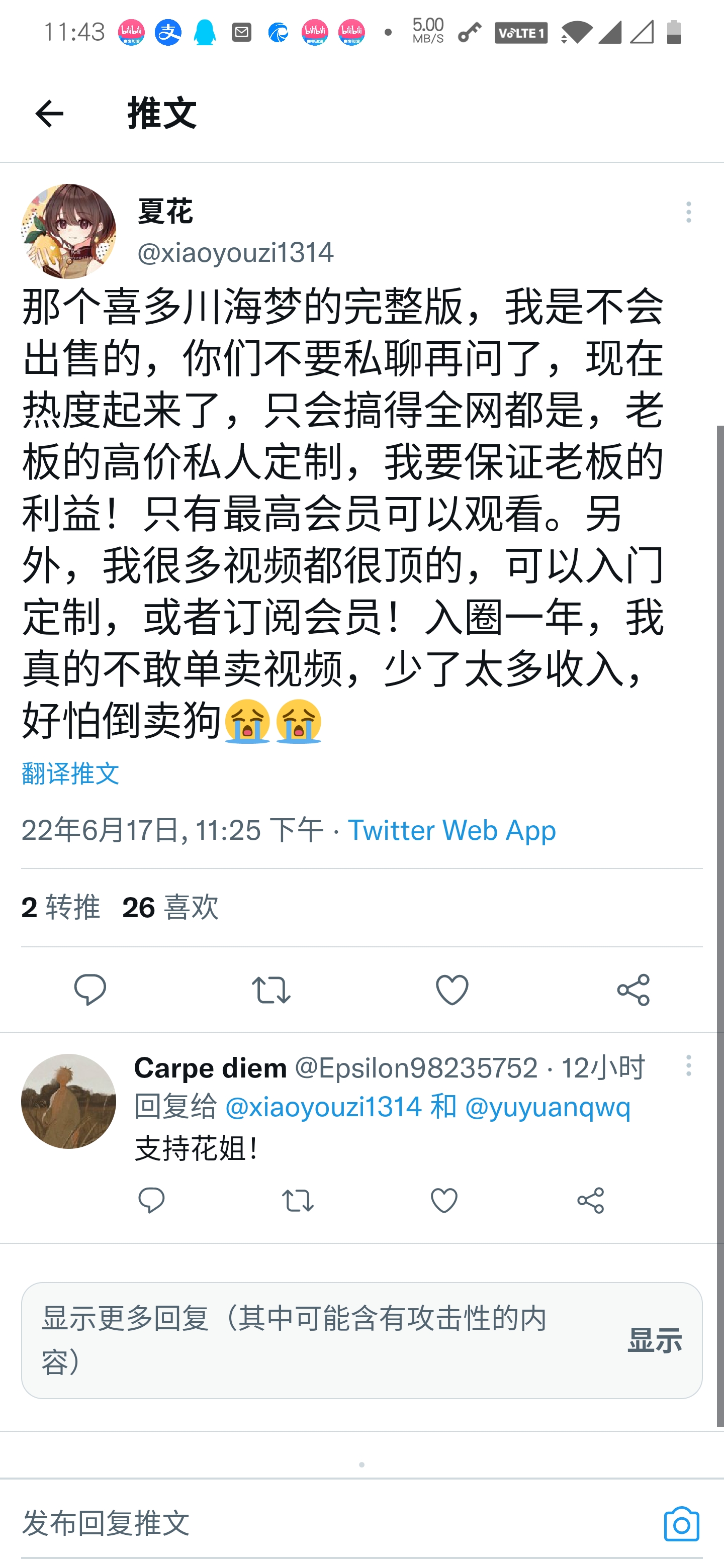The width and height of the screenshot is (724, 1568).
Task: Like the main tweet with the heart icon
Action: pos(452,990)
